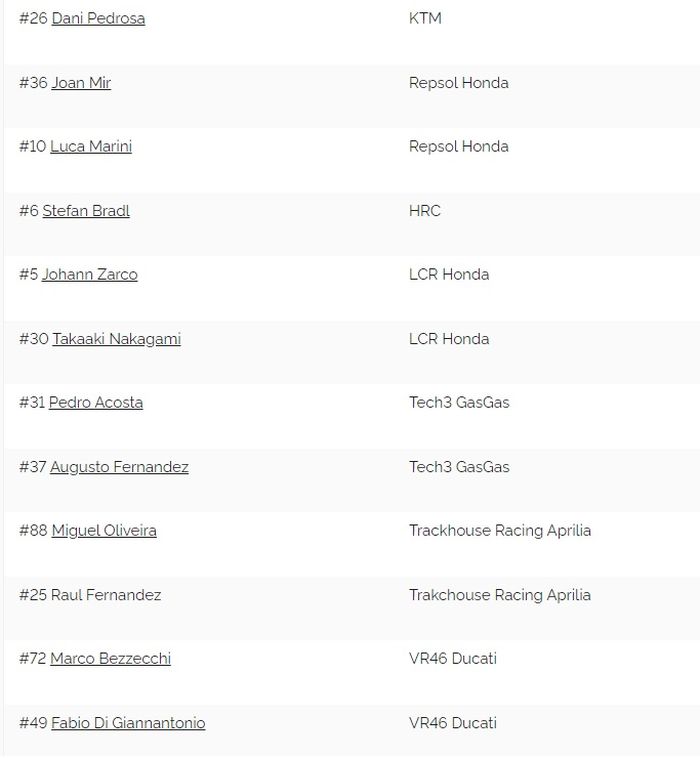700x758 pixels.
Task: Open the Takaaki Nakagami link
Action: click(x=116, y=339)
